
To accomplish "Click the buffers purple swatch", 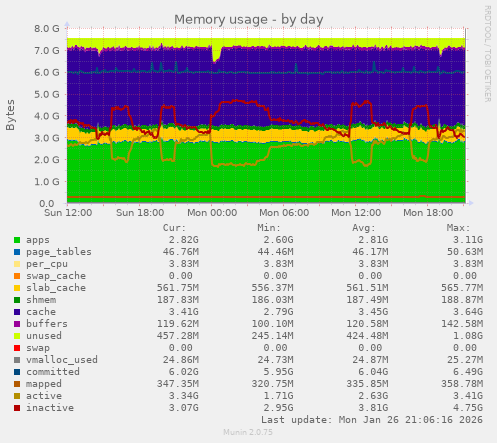I will [x=17, y=324].
